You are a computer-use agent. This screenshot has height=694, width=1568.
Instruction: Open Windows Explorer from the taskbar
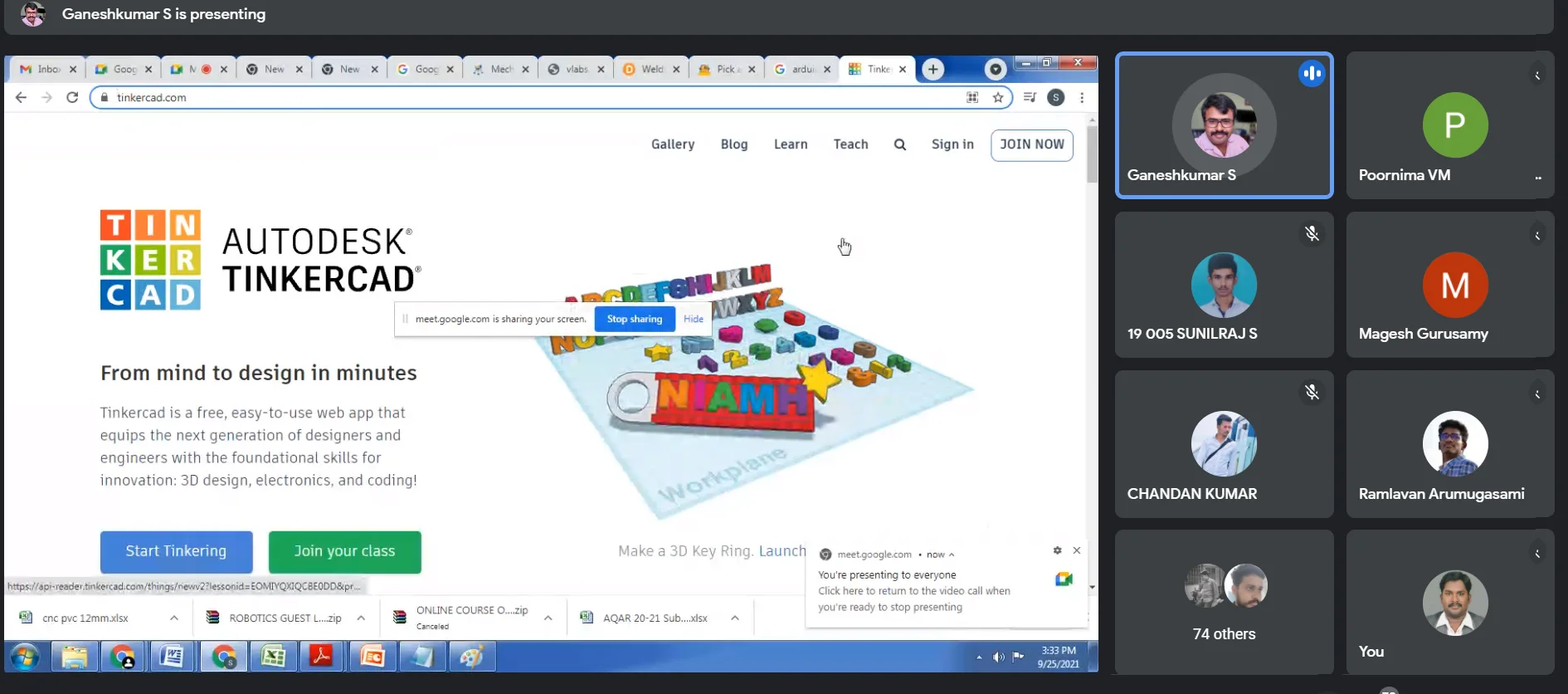click(74, 657)
